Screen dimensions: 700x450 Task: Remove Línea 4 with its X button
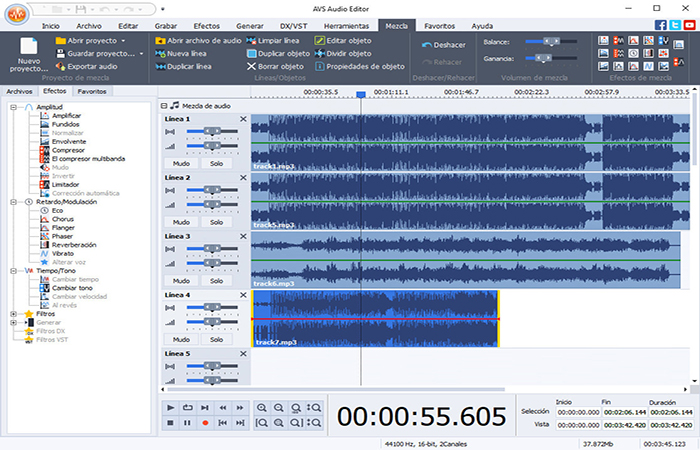(243, 295)
